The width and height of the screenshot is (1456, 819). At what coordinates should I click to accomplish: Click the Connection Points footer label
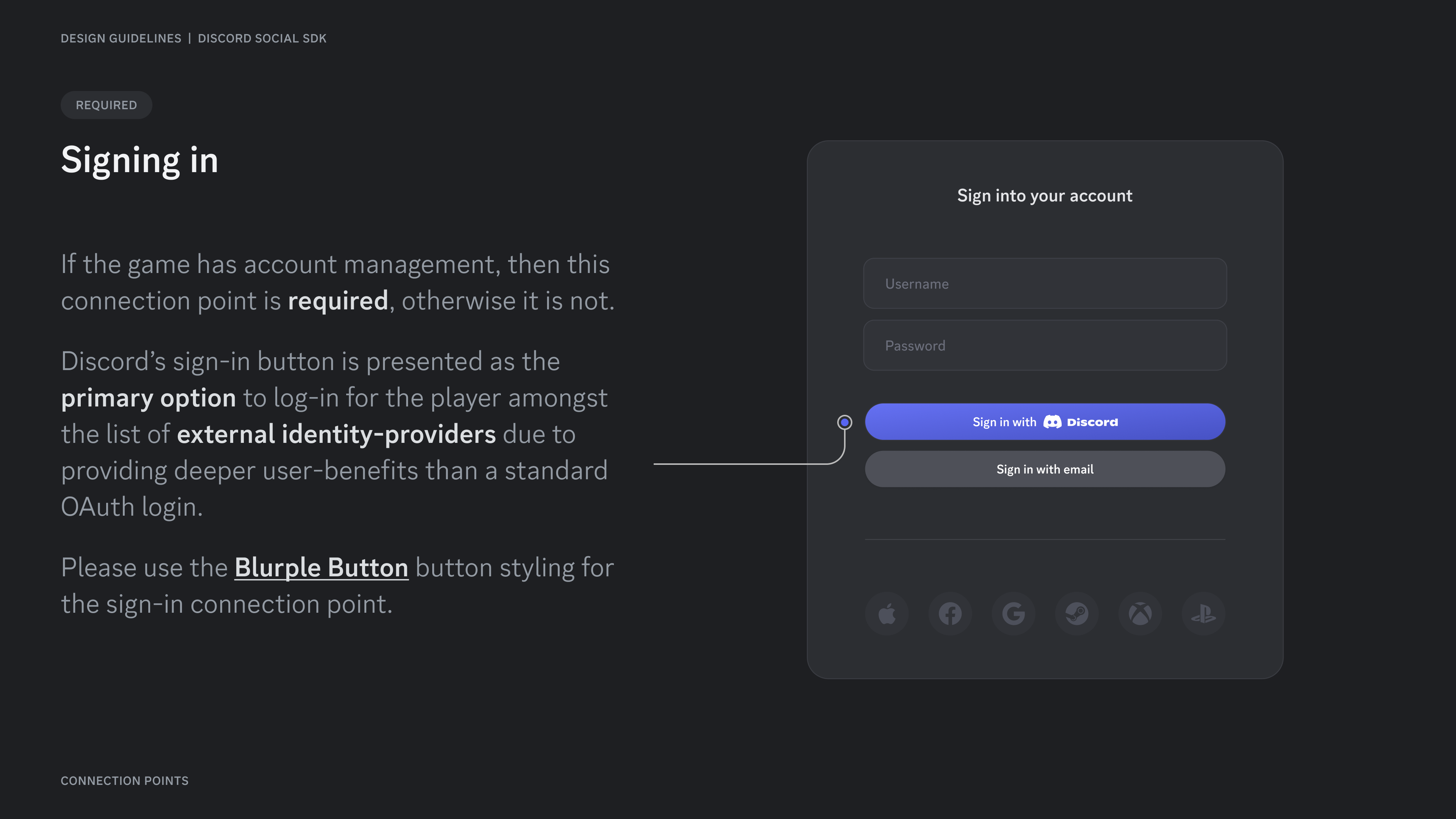(x=124, y=781)
